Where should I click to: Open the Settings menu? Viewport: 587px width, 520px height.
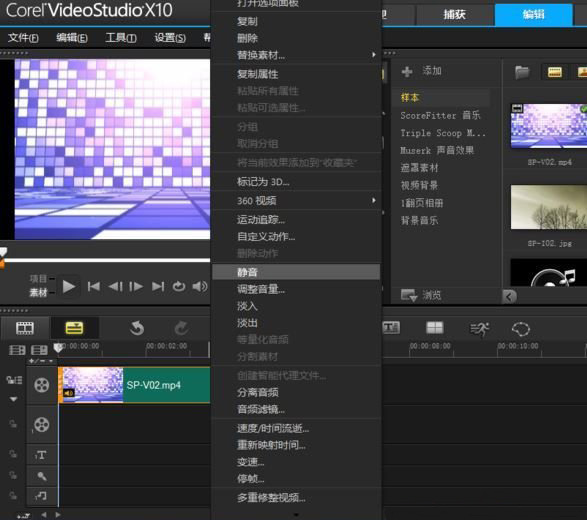coord(170,38)
